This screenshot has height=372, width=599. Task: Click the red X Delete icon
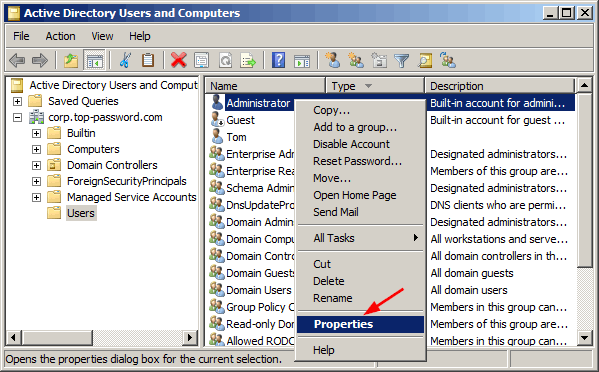pos(178,60)
